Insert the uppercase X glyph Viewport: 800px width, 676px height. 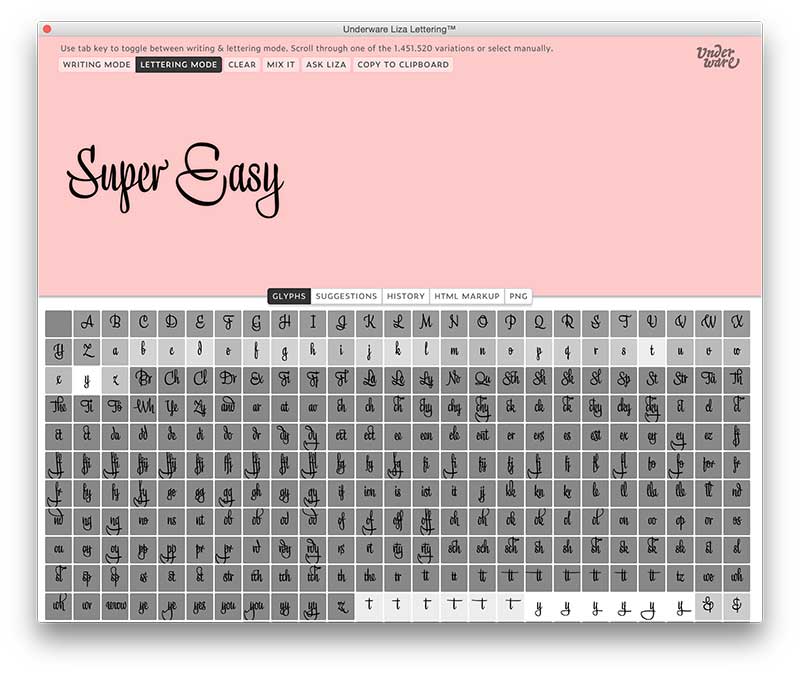pos(737,323)
